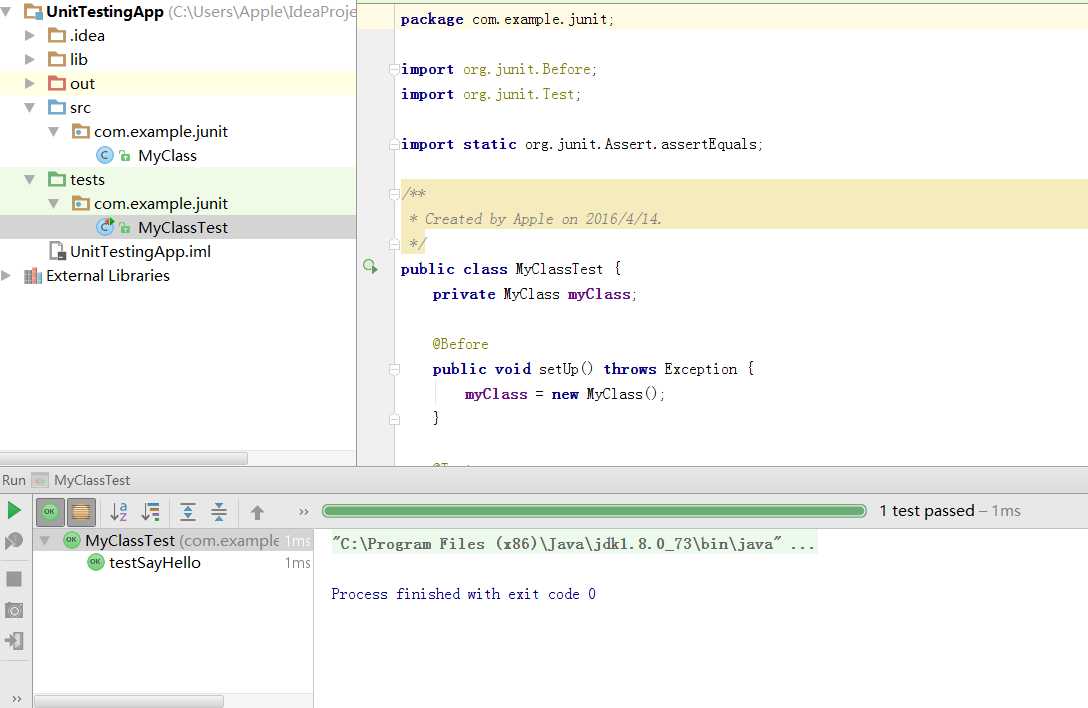Toggle the show ignored tests button
The height and width of the screenshot is (708, 1088).
[x=81, y=512]
